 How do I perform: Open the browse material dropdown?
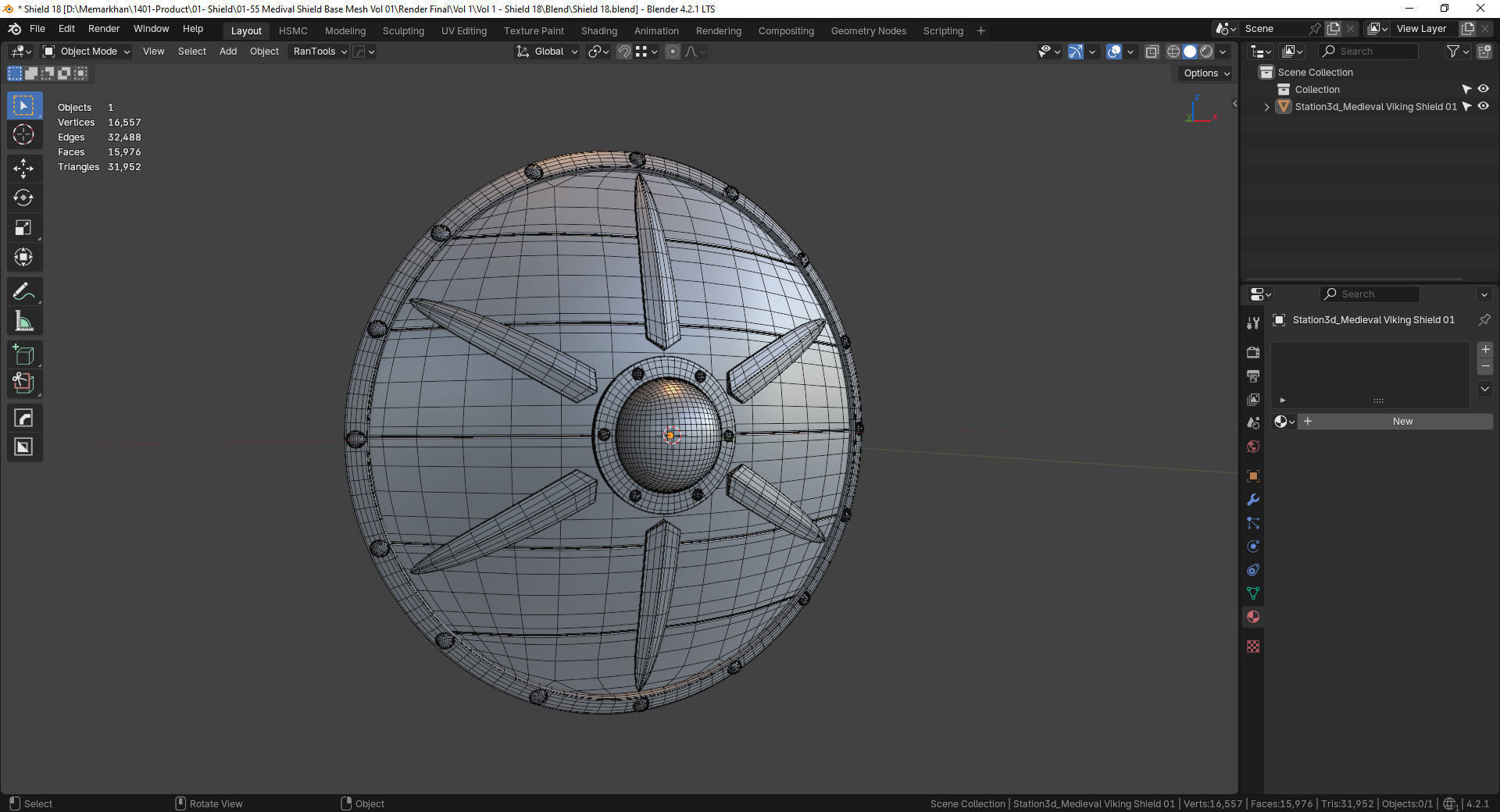pos(1284,422)
